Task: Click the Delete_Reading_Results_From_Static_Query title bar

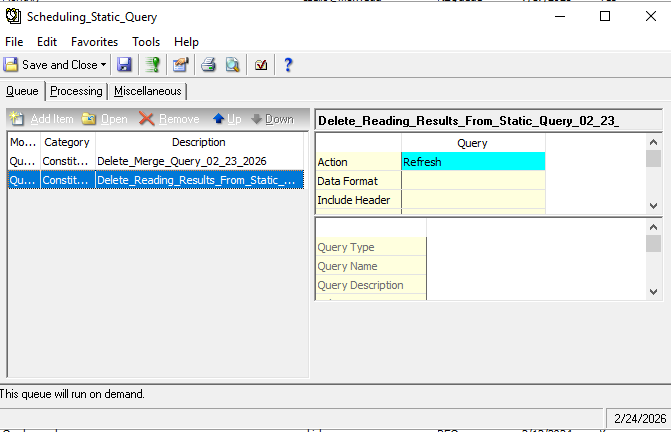Action: 488,121
